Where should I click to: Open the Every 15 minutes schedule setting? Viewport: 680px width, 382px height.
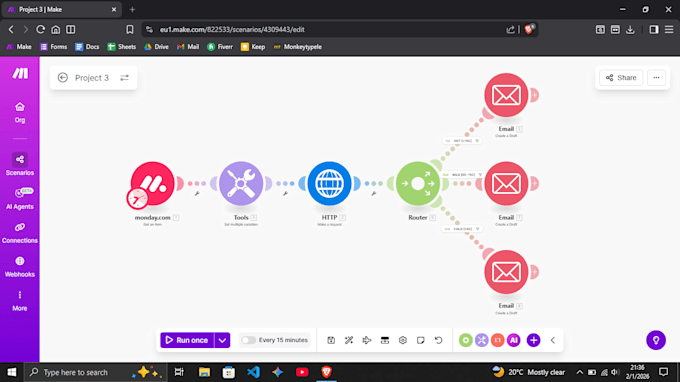pos(283,340)
